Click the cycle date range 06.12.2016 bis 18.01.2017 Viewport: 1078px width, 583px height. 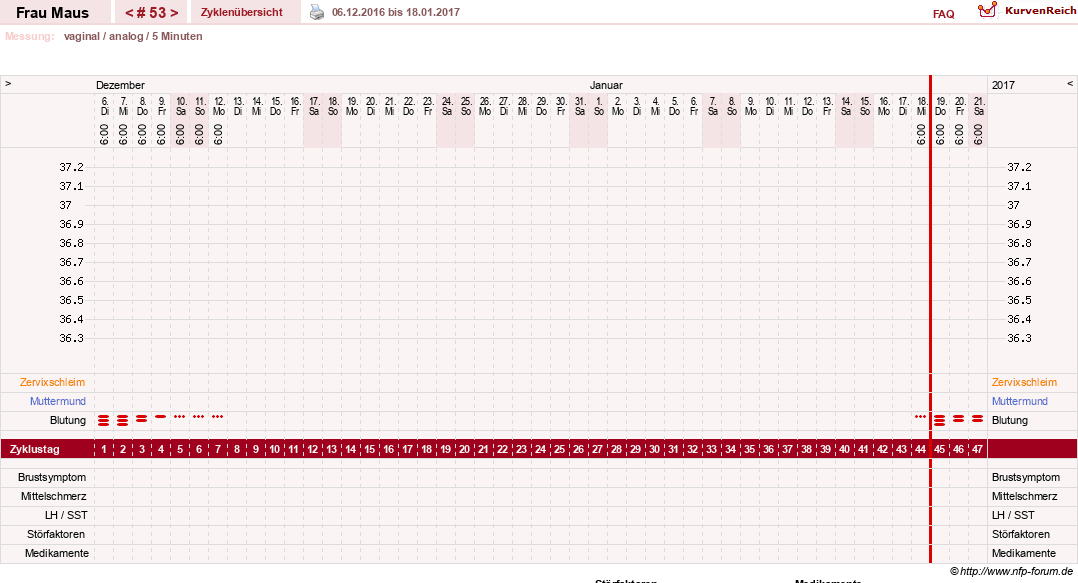(396, 12)
